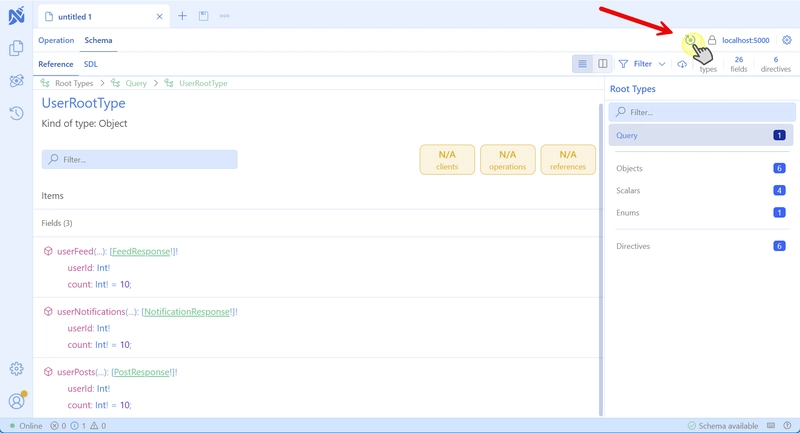Open the PostResponse type link

pyautogui.click(x=141, y=372)
